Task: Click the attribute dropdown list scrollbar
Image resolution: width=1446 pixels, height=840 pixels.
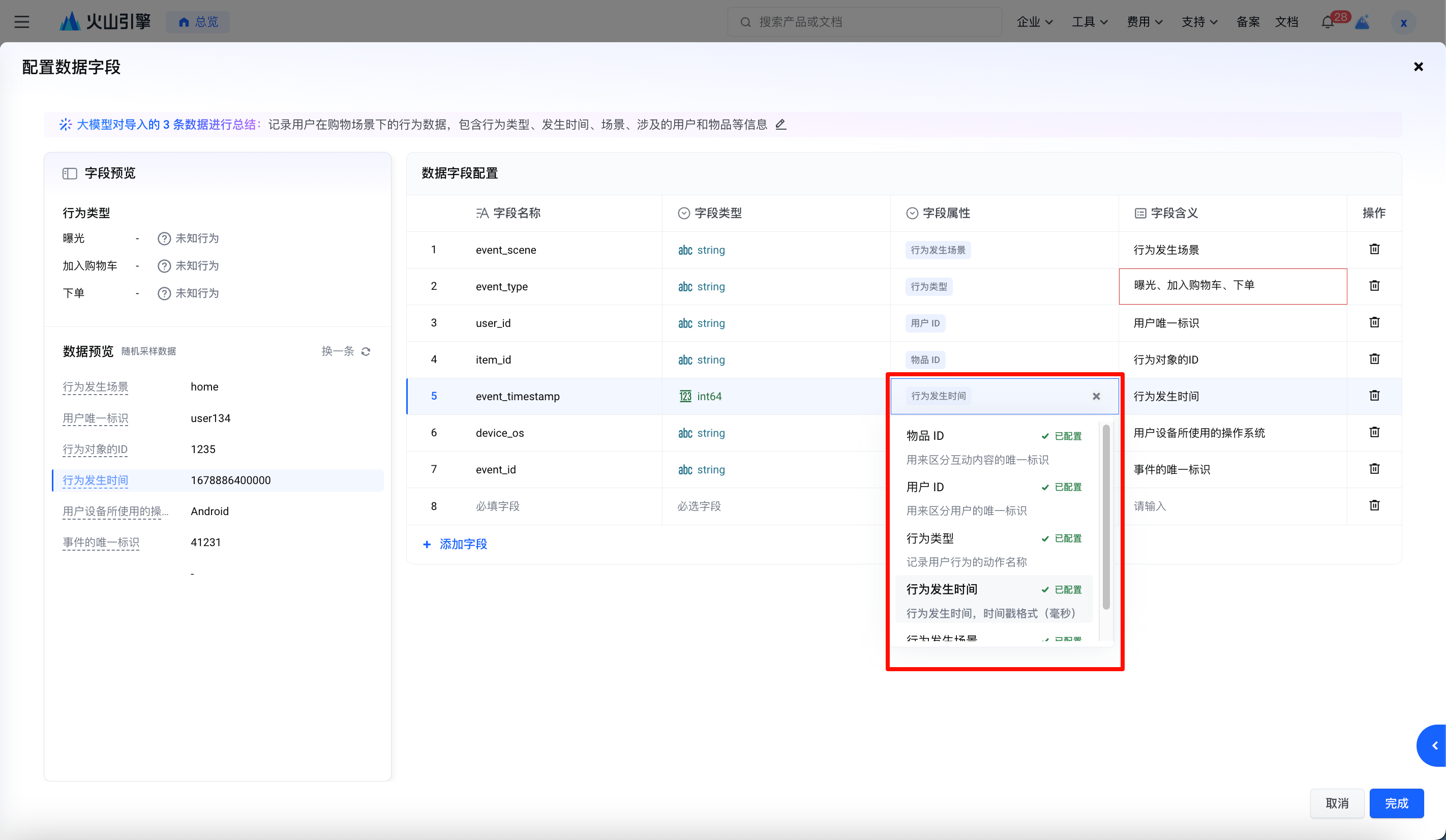Action: tap(1106, 517)
